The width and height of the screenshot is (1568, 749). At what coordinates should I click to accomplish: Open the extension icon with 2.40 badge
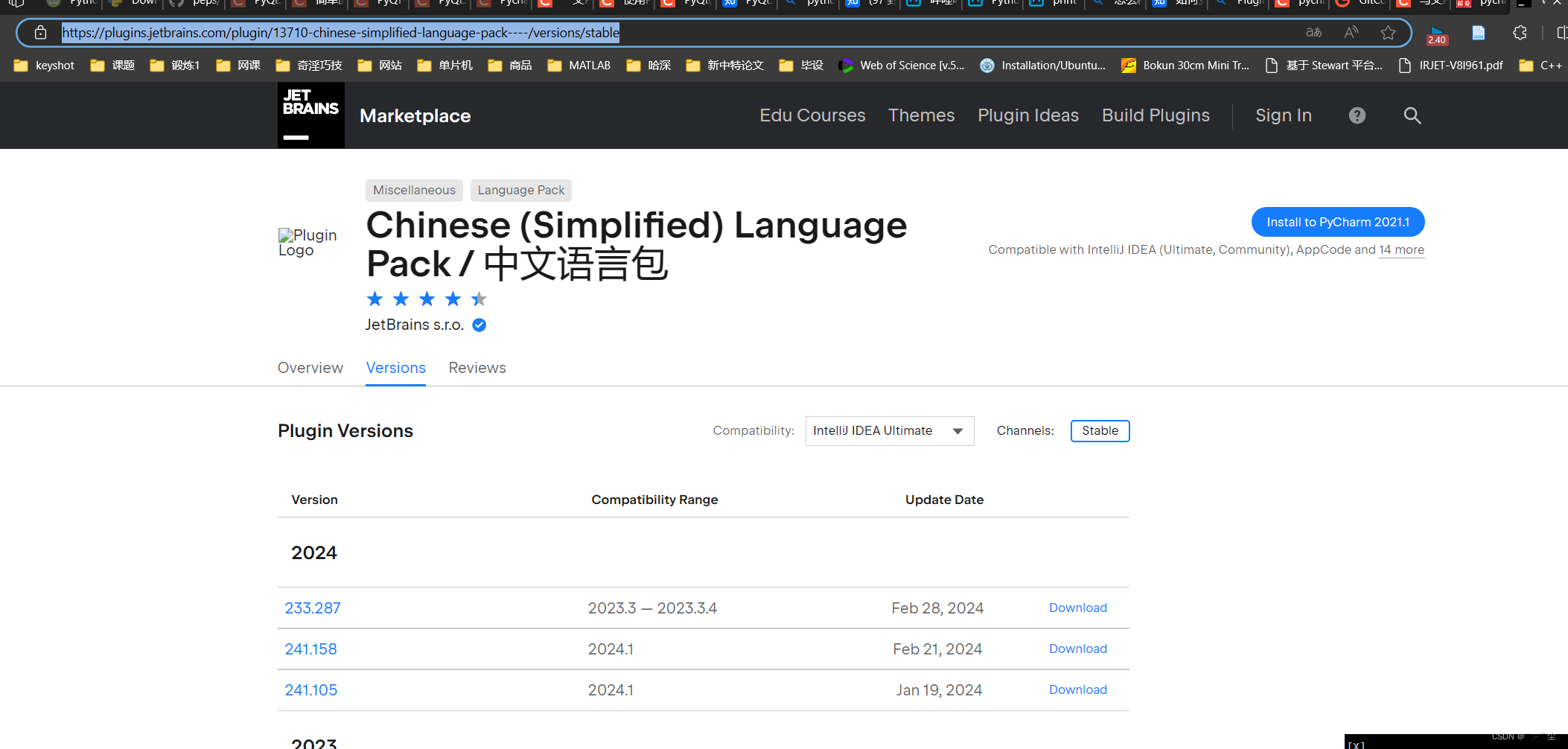[x=1437, y=35]
